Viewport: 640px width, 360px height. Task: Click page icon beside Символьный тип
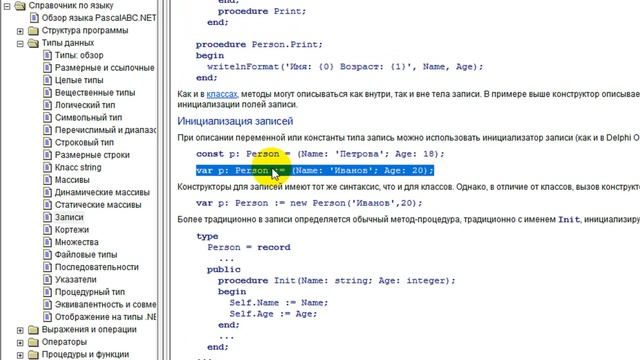[x=48, y=118]
